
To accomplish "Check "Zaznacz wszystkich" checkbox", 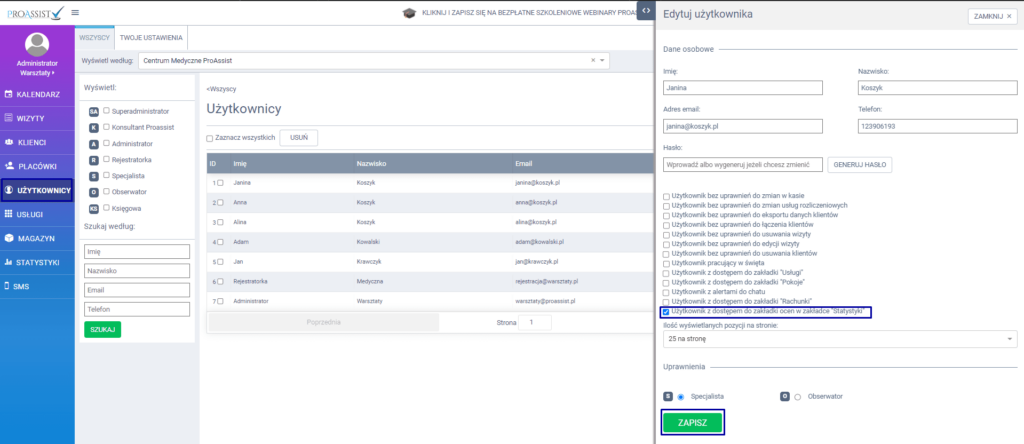I will tap(210, 138).
